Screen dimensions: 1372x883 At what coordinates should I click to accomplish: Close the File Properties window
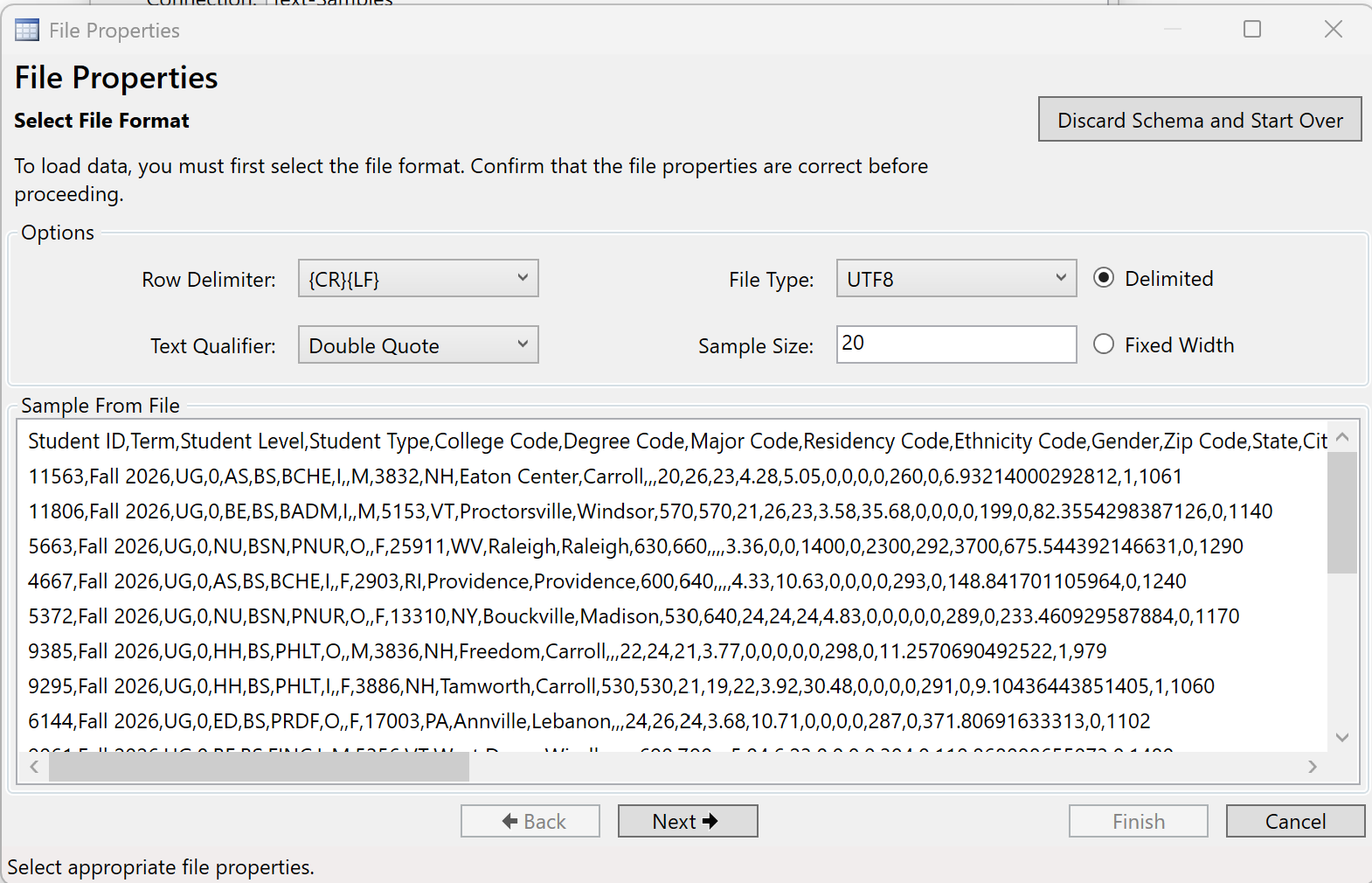[1334, 30]
